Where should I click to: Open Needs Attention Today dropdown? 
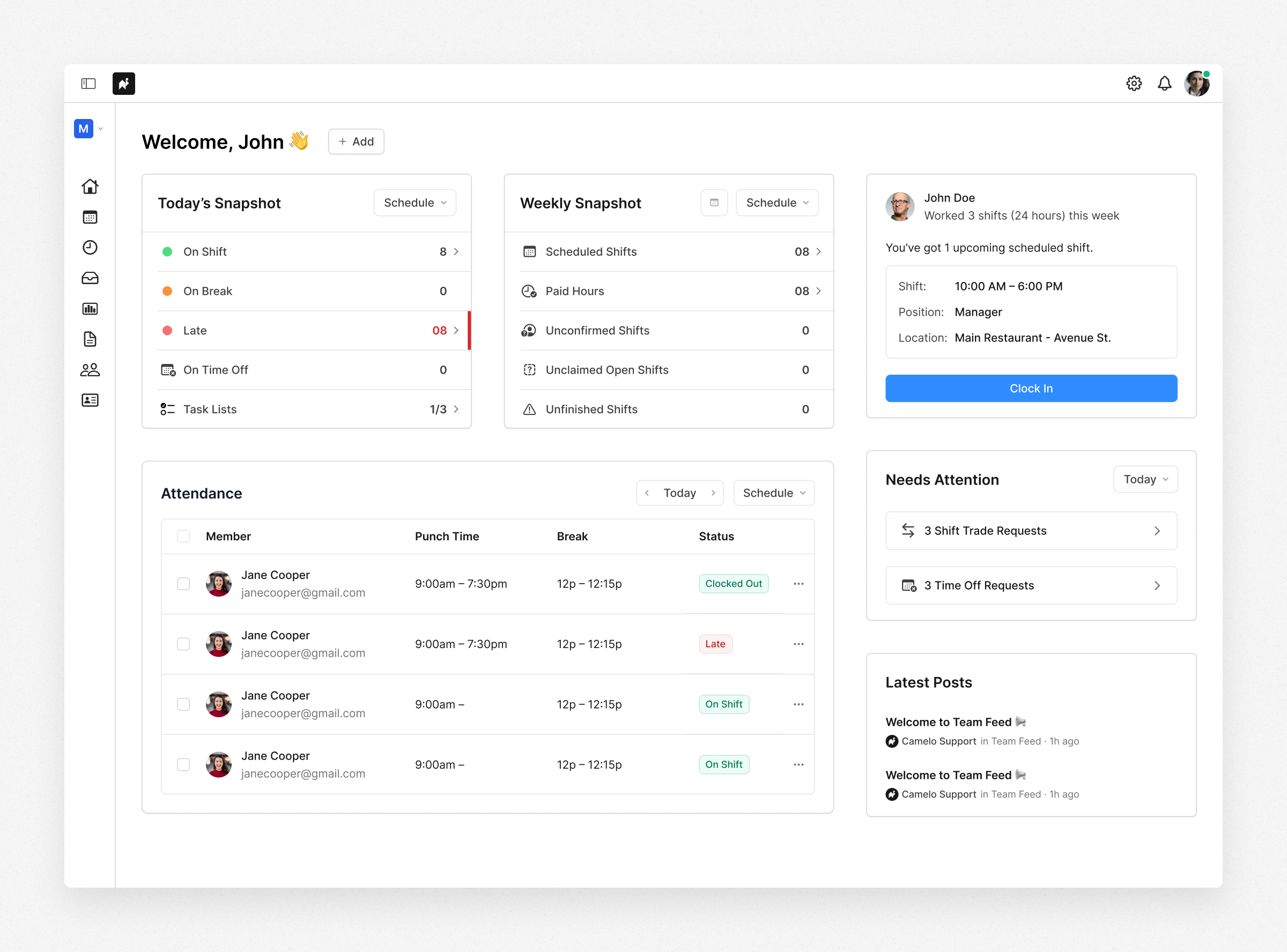(x=1145, y=479)
